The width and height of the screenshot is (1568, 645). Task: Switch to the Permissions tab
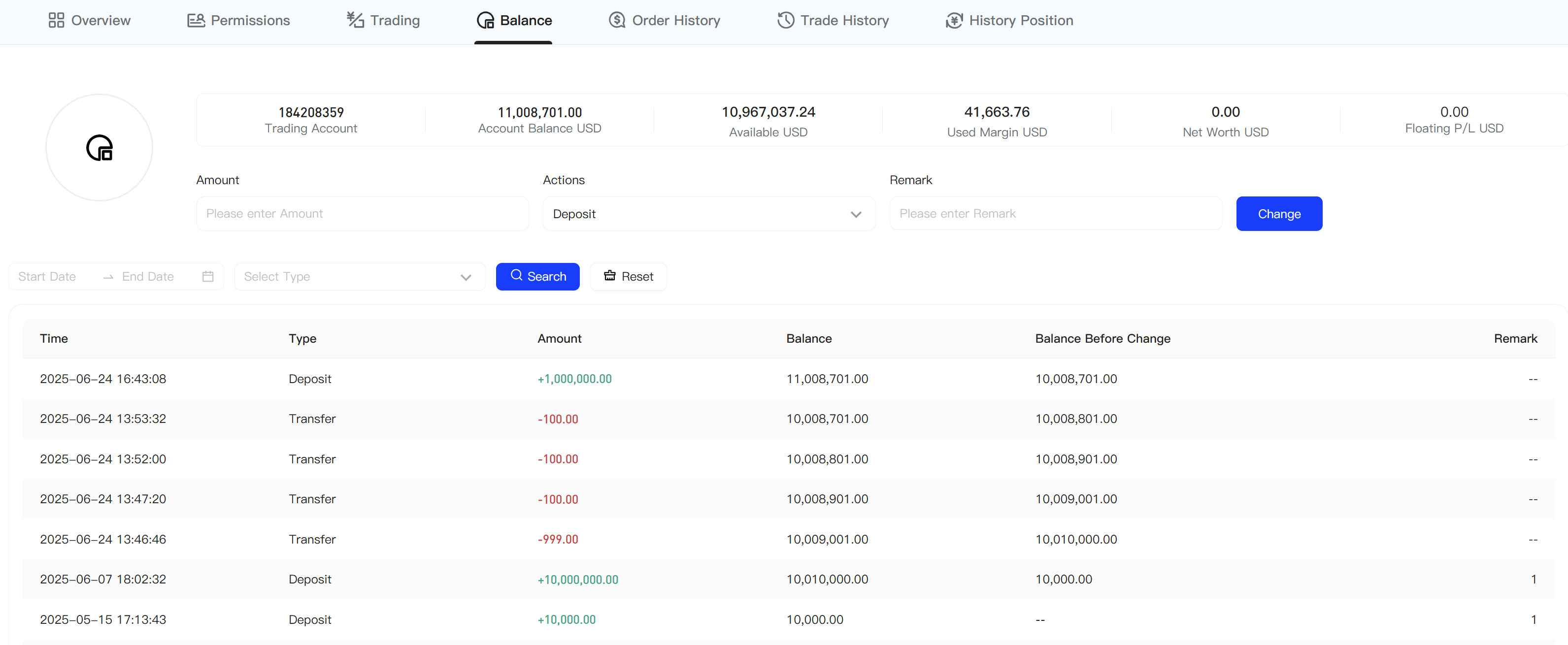click(x=238, y=20)
